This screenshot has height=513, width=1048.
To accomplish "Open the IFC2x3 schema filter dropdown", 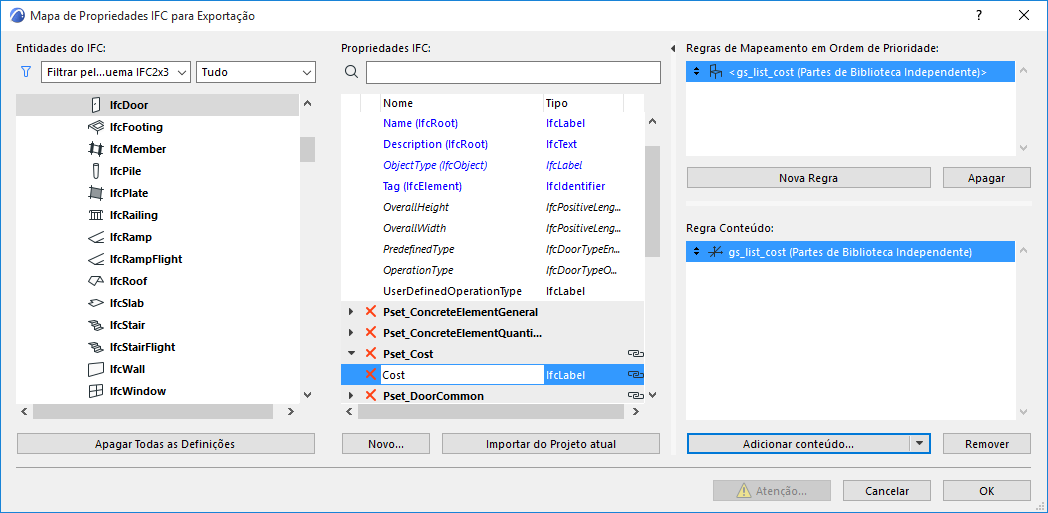I will click(117, 72).
